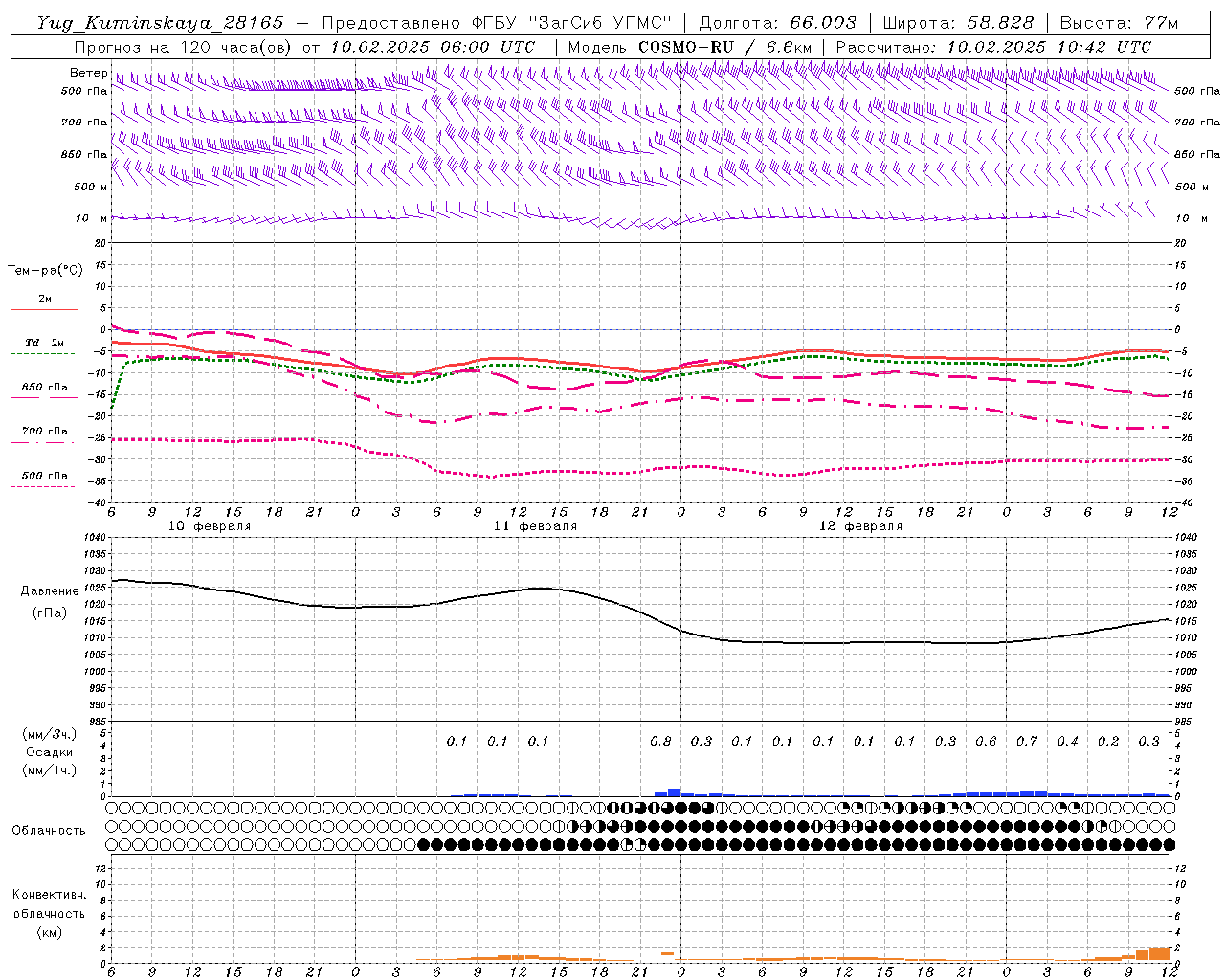
Task: Click the 0.6 three-hour precipitation value
Action: coord(986,741)
